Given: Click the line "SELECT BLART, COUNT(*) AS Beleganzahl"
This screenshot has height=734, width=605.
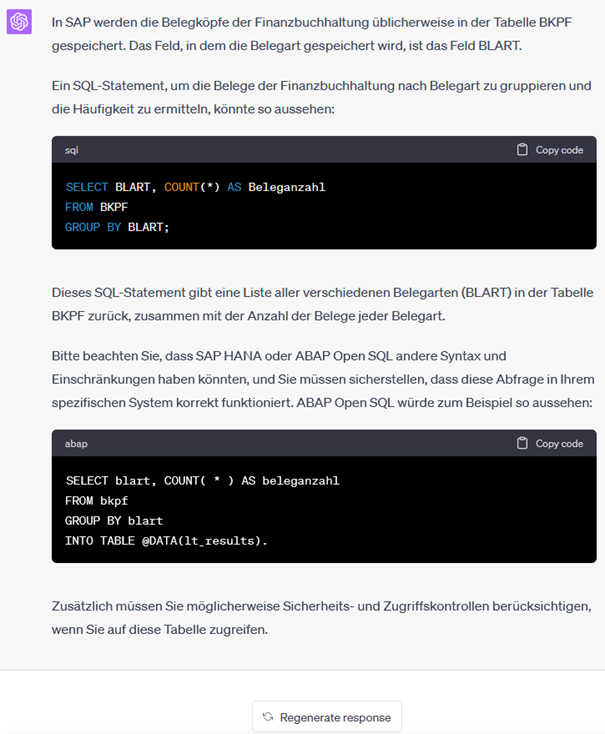Looking at the screenshot, I should click(195, 187).
